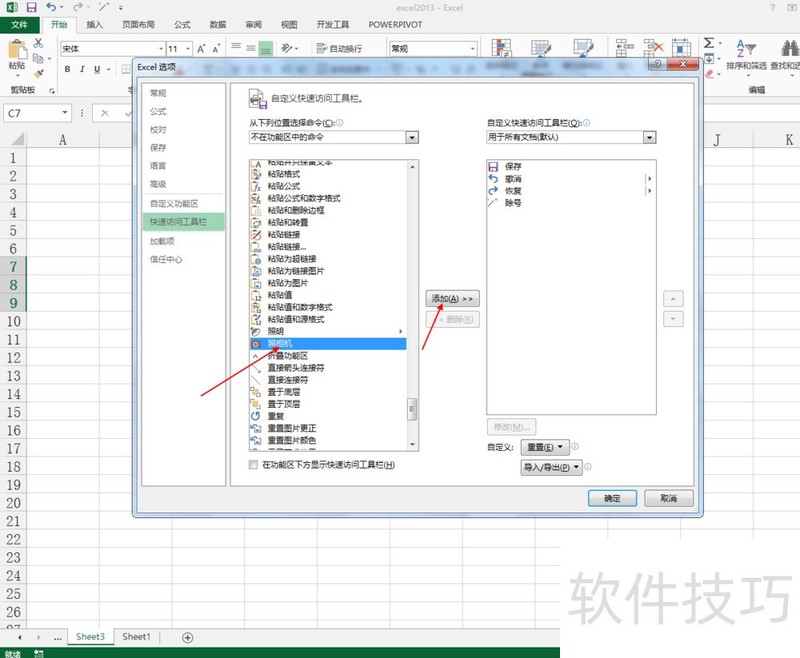Move selected command up using arrow icon
800x658 pixels.
(x=673, y=299)
